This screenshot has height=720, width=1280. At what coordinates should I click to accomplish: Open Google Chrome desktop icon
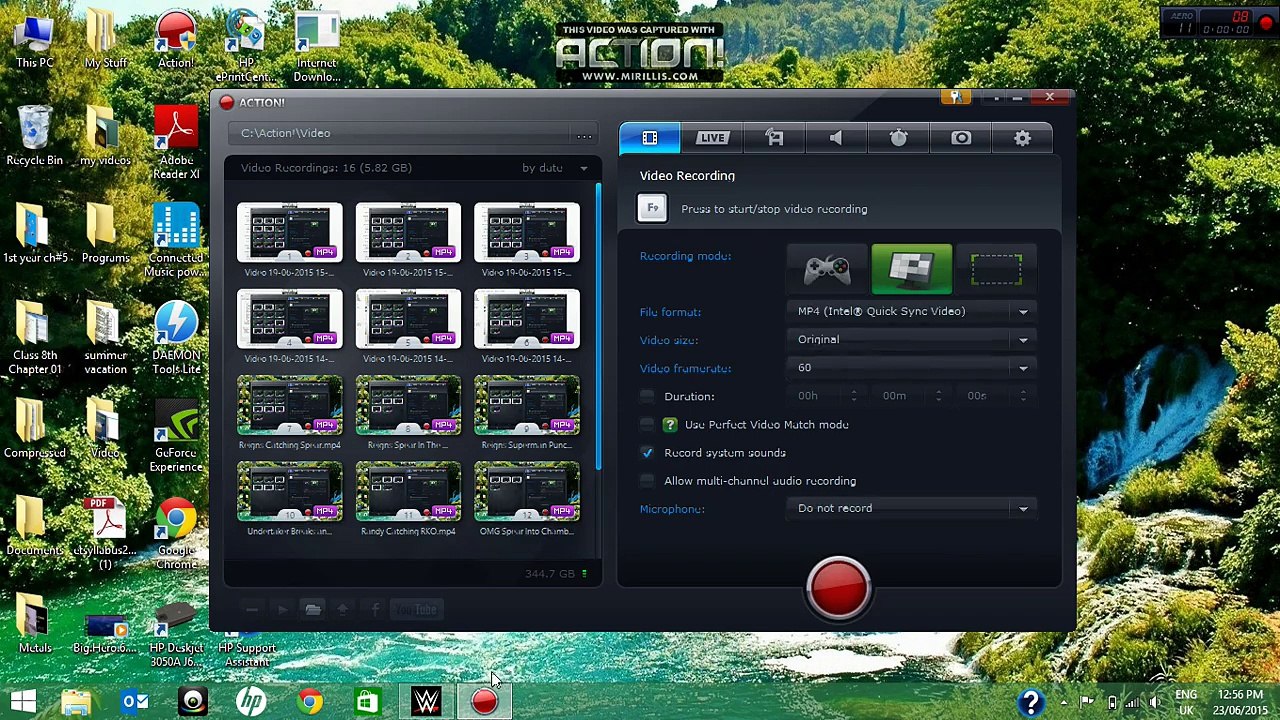tap(176, 534)
